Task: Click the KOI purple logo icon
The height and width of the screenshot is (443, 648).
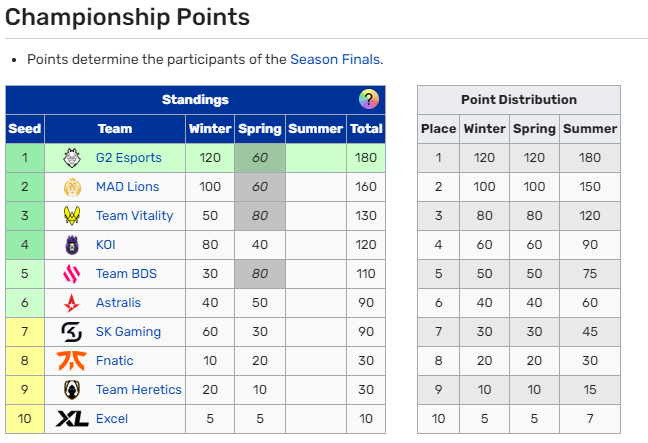Action: pyautogui.click(x=72, y=245)
